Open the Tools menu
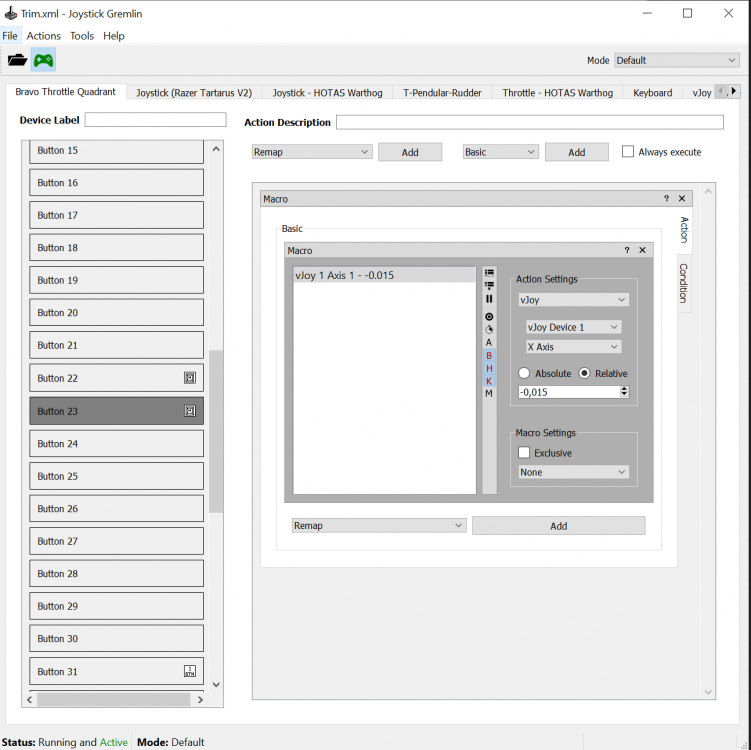The height and width of the screenshot is (750, 751). 82,36
